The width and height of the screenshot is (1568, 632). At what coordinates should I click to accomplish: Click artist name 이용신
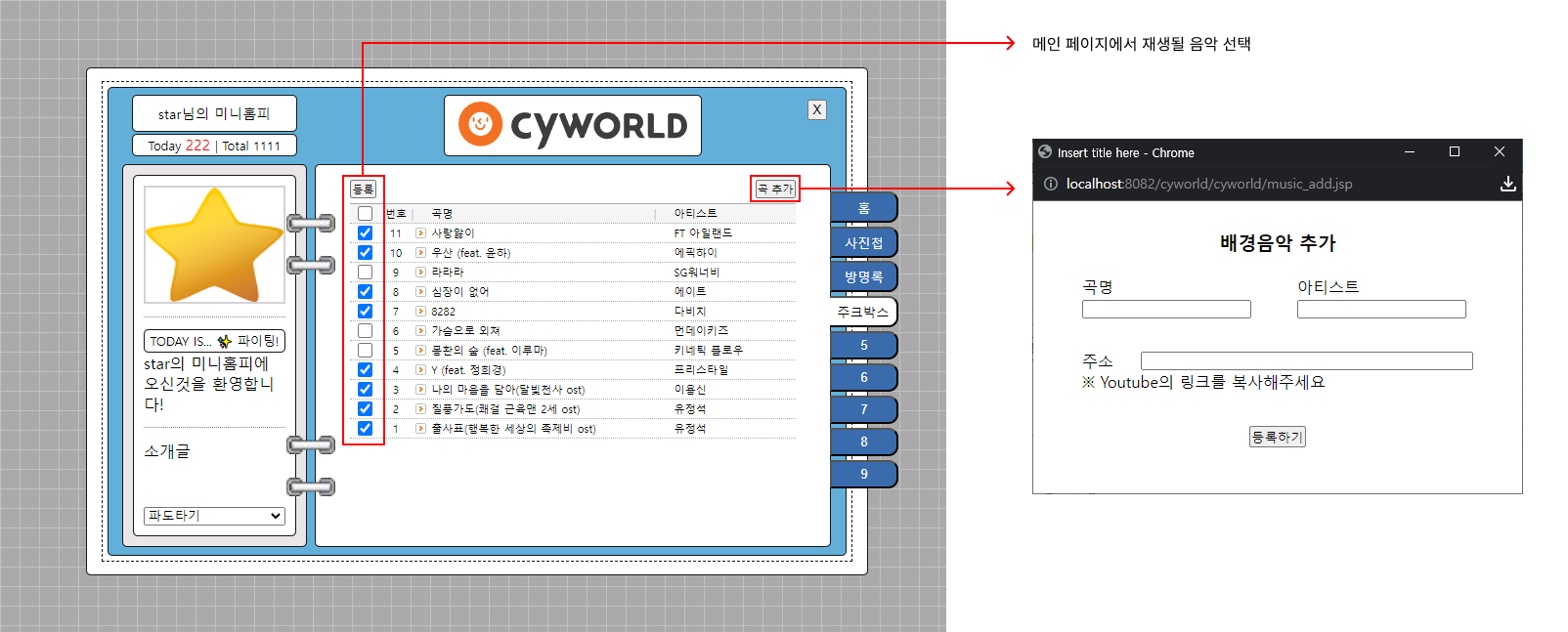pos(690,389)
